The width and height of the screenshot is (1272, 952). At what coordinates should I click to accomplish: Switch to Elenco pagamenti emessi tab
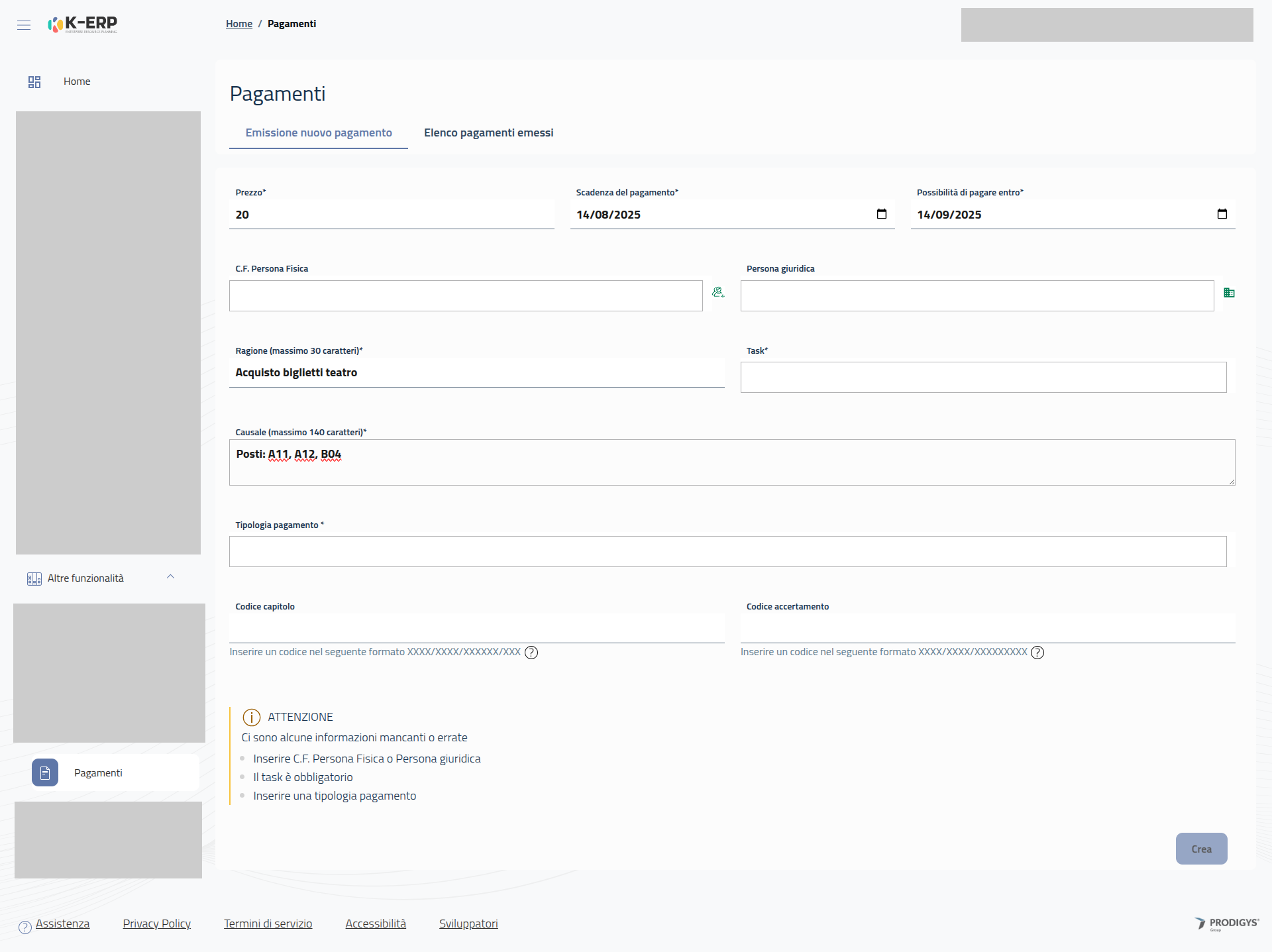point(488,132)
